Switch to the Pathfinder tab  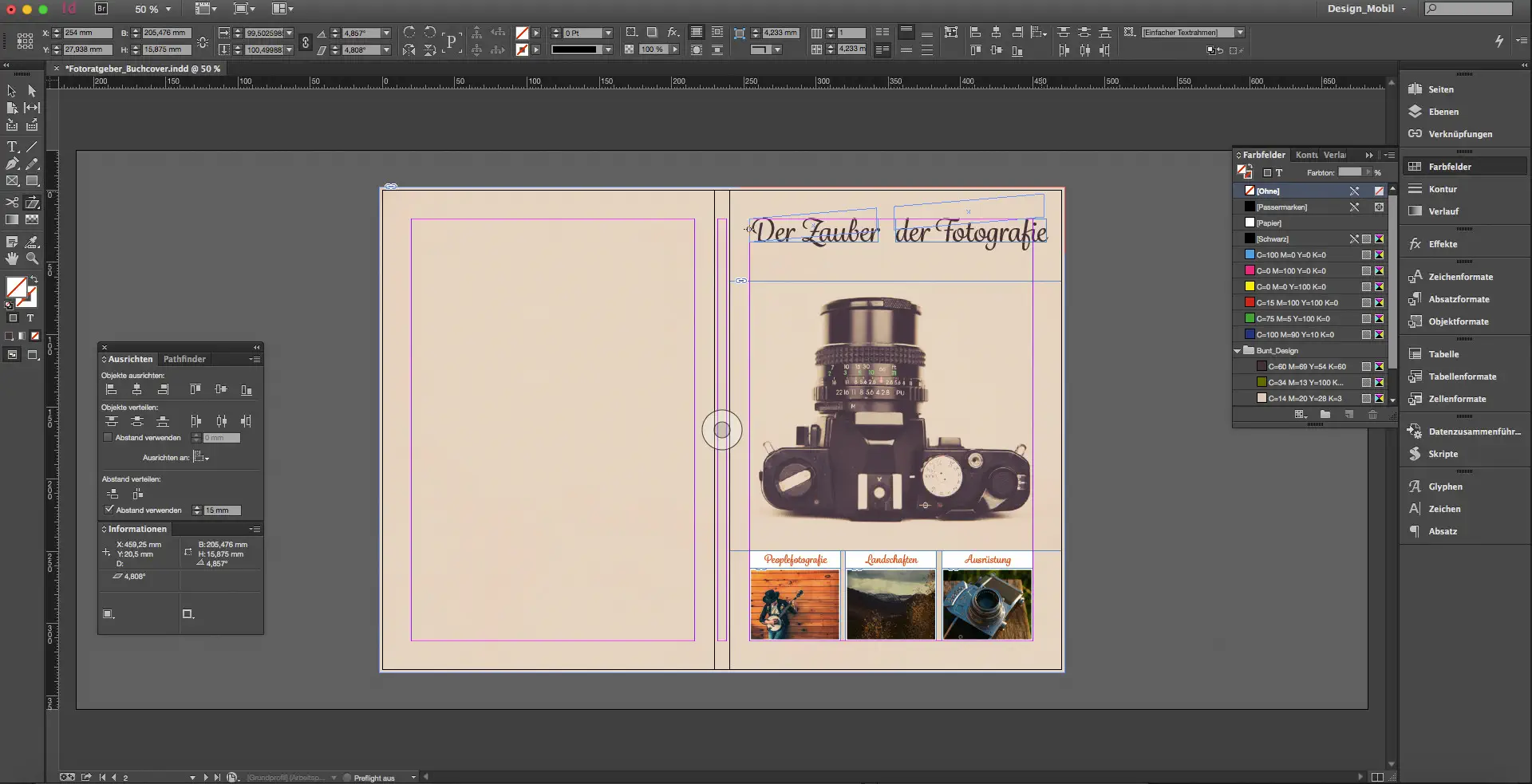[184, 359]
